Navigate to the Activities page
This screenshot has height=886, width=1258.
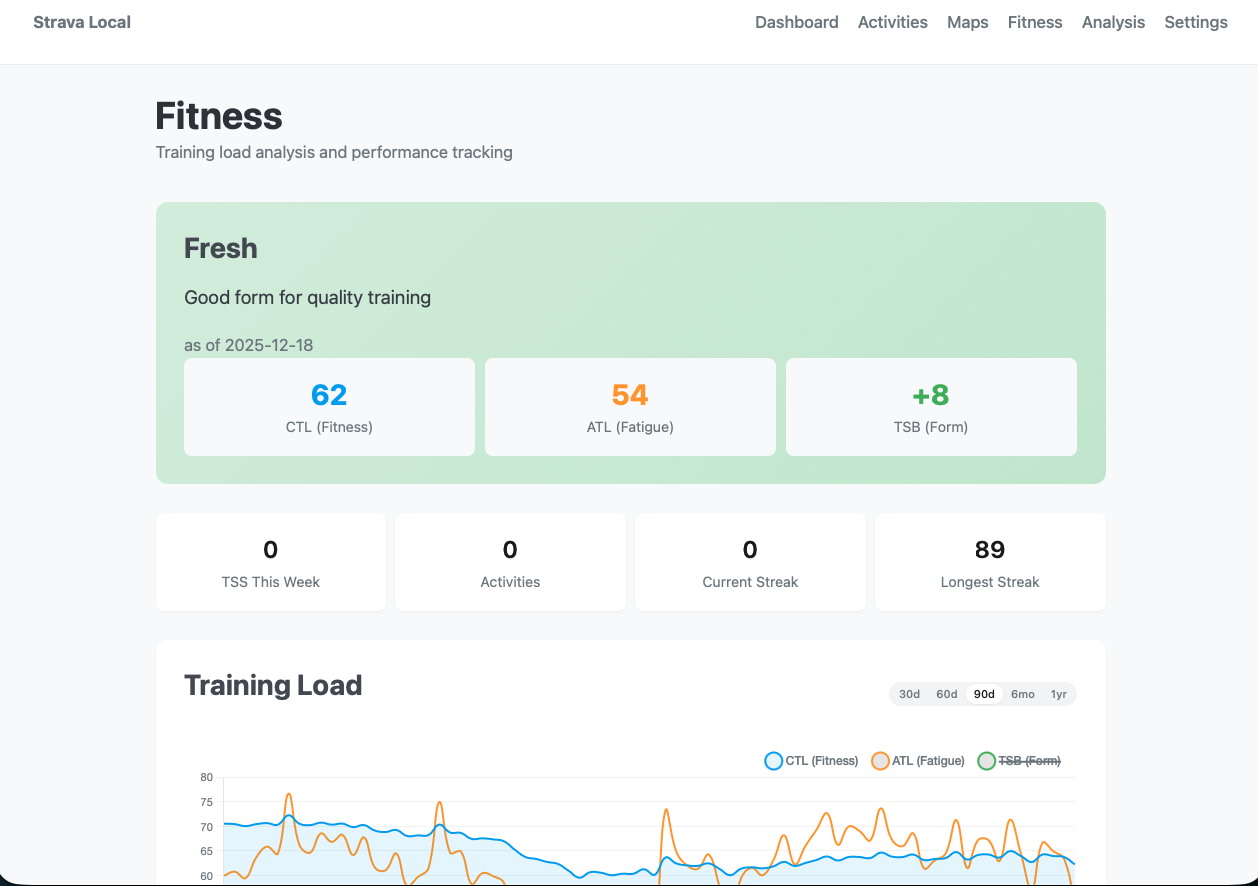pos(892,21)
